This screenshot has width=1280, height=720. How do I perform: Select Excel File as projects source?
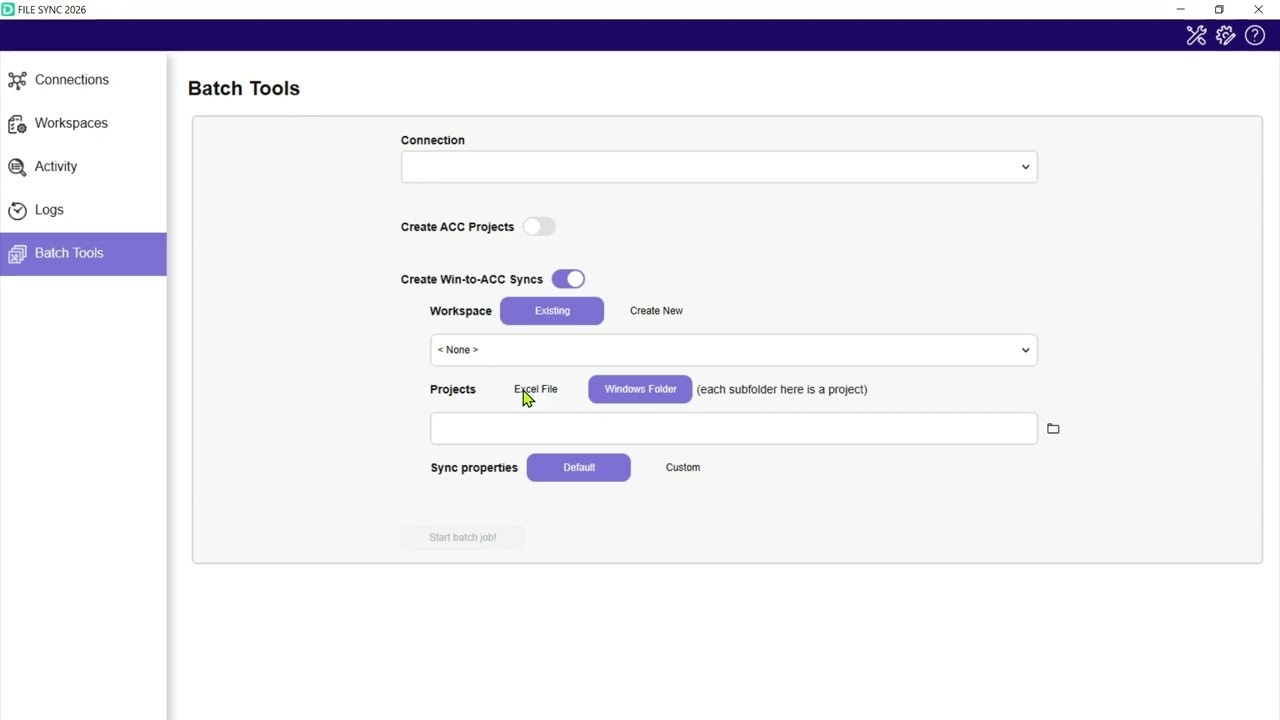coord(536,389)
